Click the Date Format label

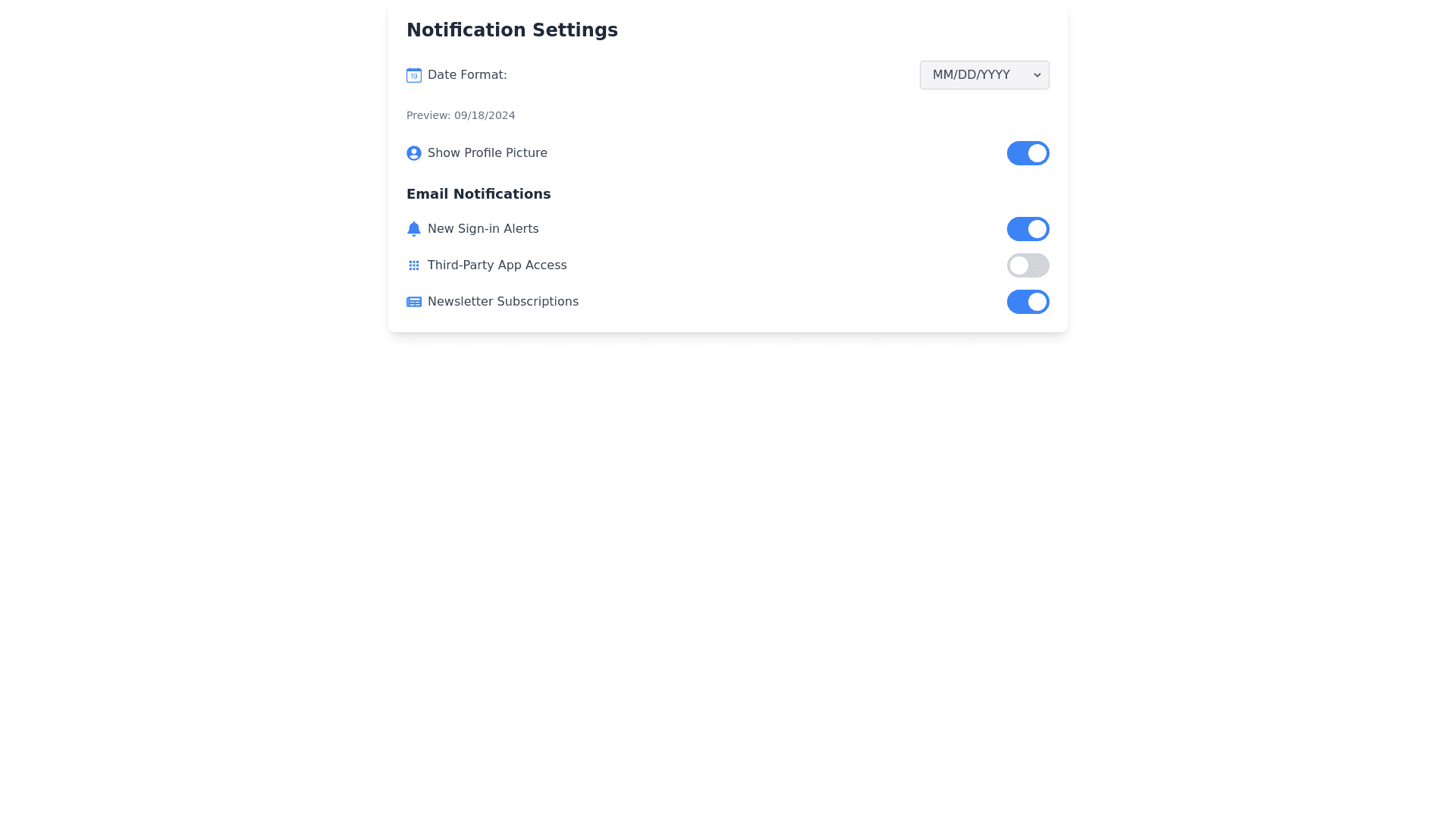click(467, 75)
